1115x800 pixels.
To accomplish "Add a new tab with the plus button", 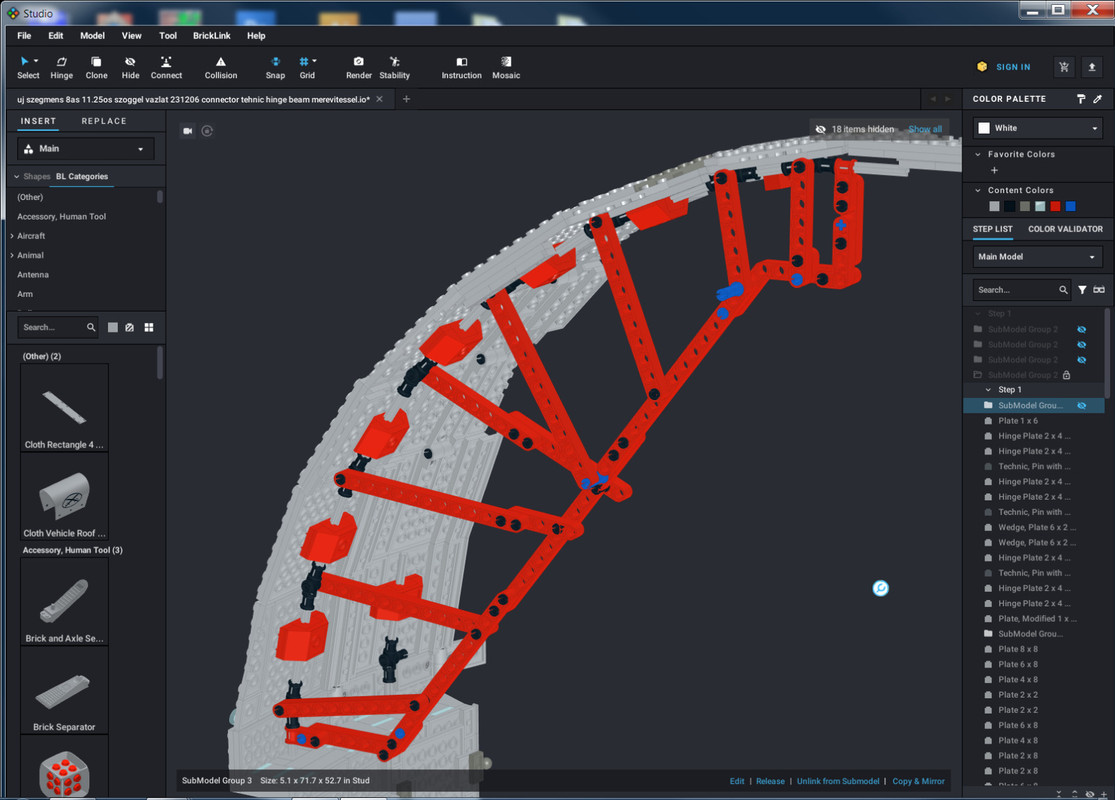I will 406,99.
